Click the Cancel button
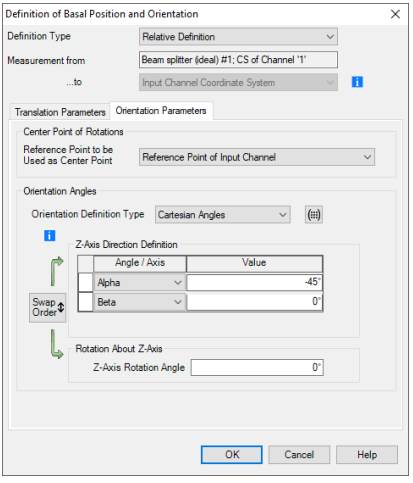Screen dimensions: 413x483 tap(299, 455)
